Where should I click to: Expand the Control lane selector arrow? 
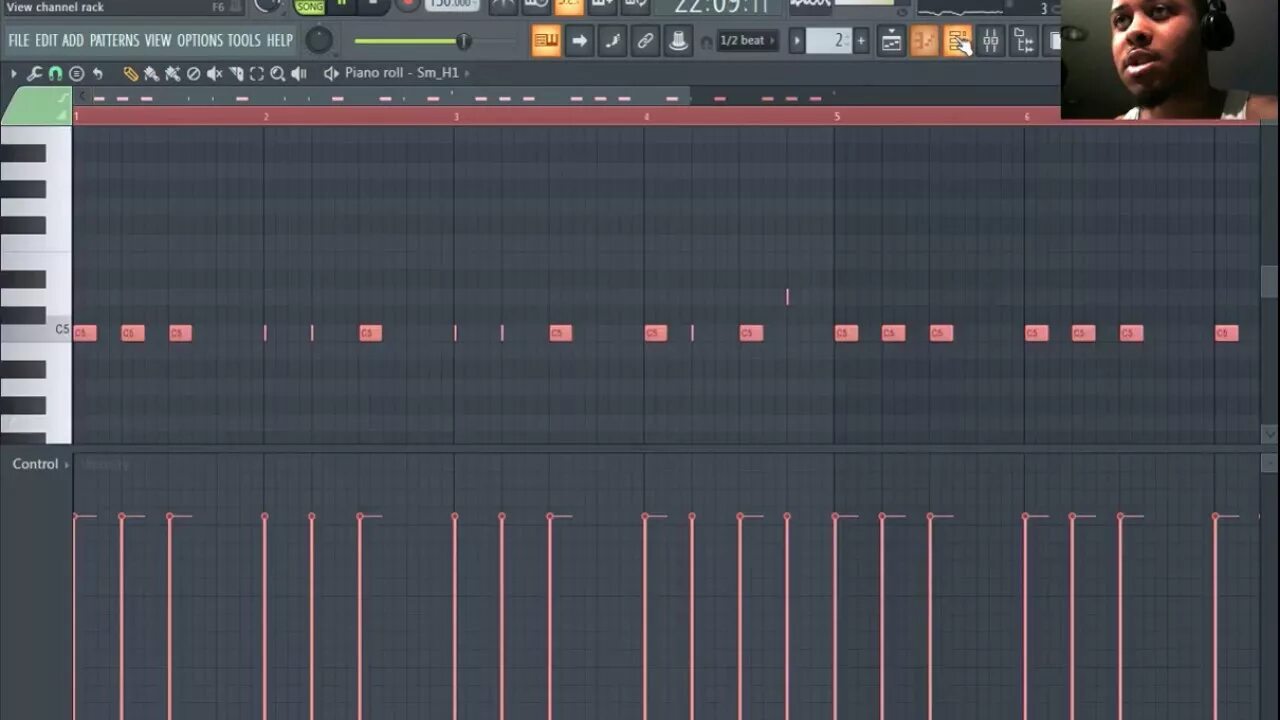tap(67, 465)
